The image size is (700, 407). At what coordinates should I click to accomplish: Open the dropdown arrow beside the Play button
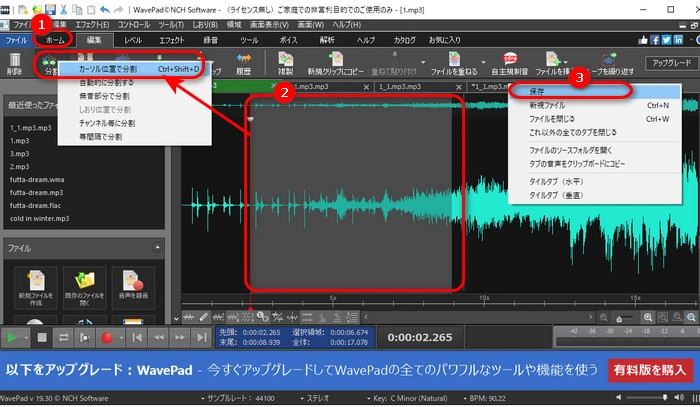(26, 338)
